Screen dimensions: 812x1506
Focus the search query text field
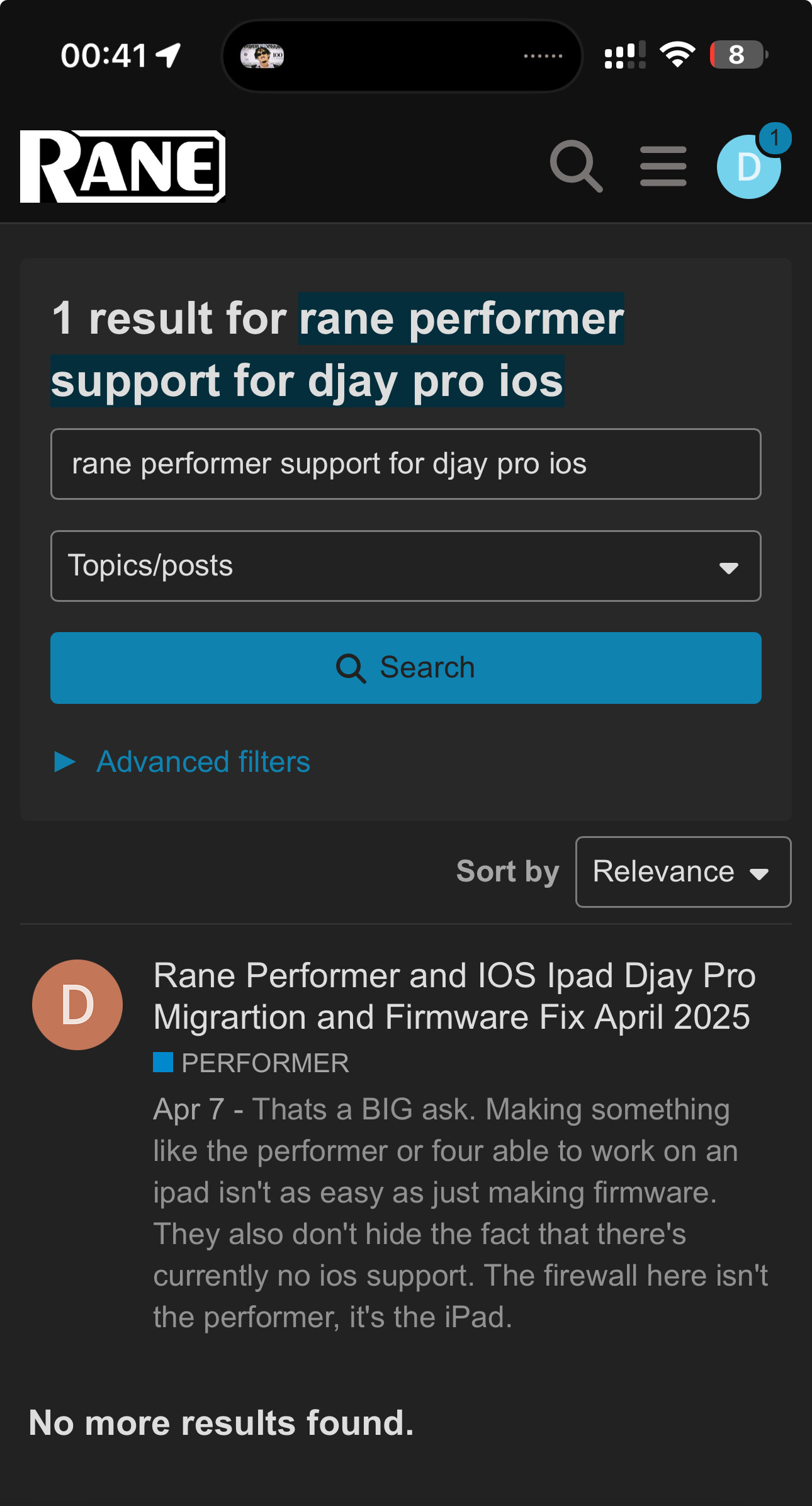tap(405, 464)
